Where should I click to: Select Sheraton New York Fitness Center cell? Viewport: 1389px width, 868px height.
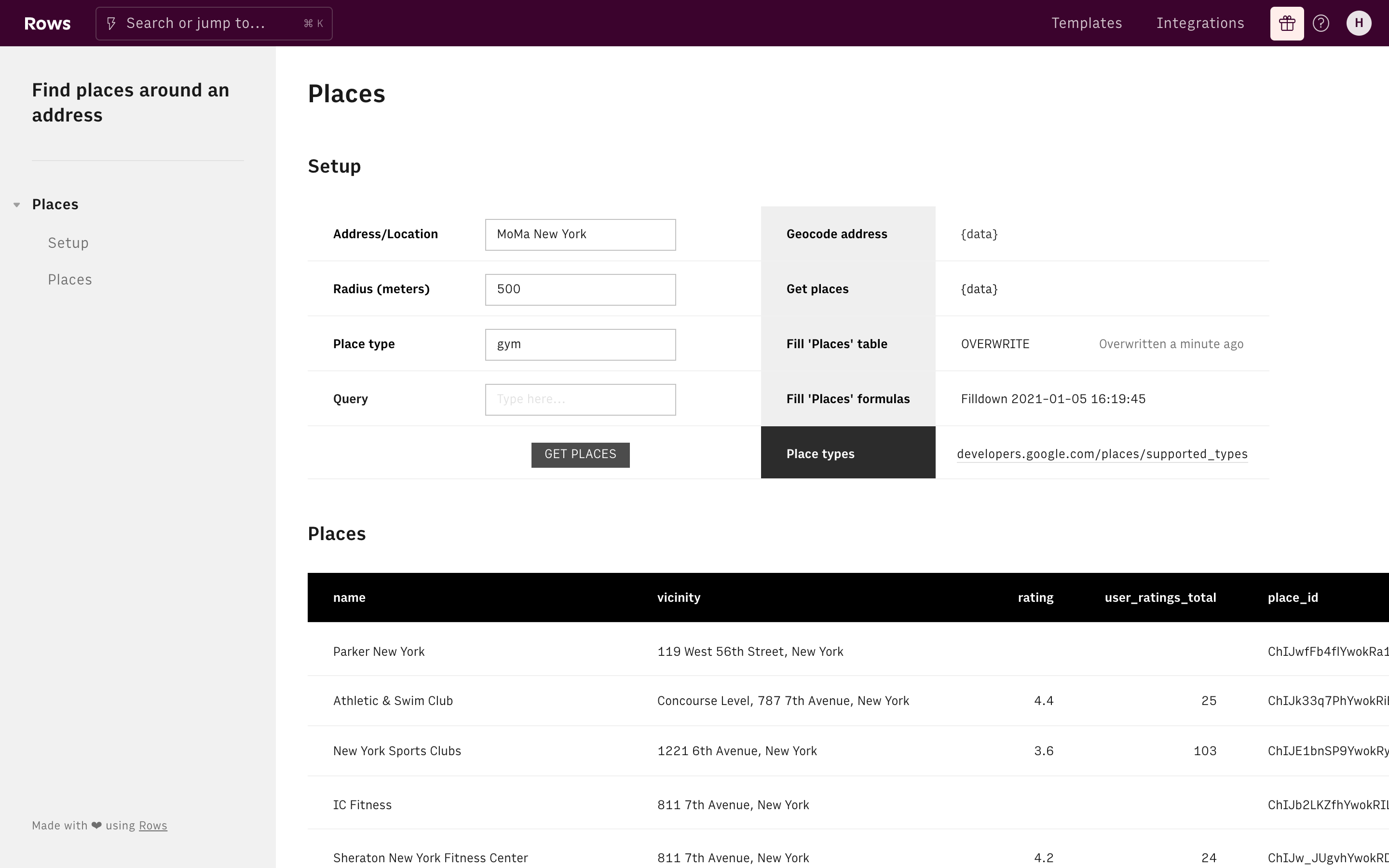[x=430, y=858]
